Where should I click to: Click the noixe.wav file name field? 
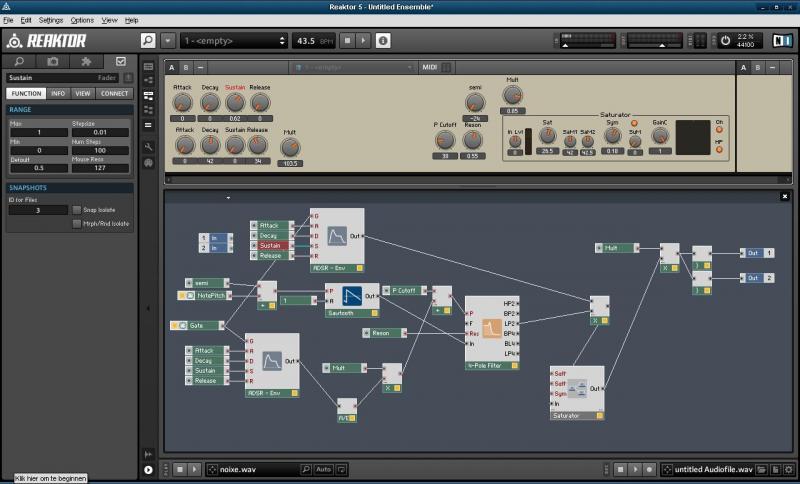253,469
